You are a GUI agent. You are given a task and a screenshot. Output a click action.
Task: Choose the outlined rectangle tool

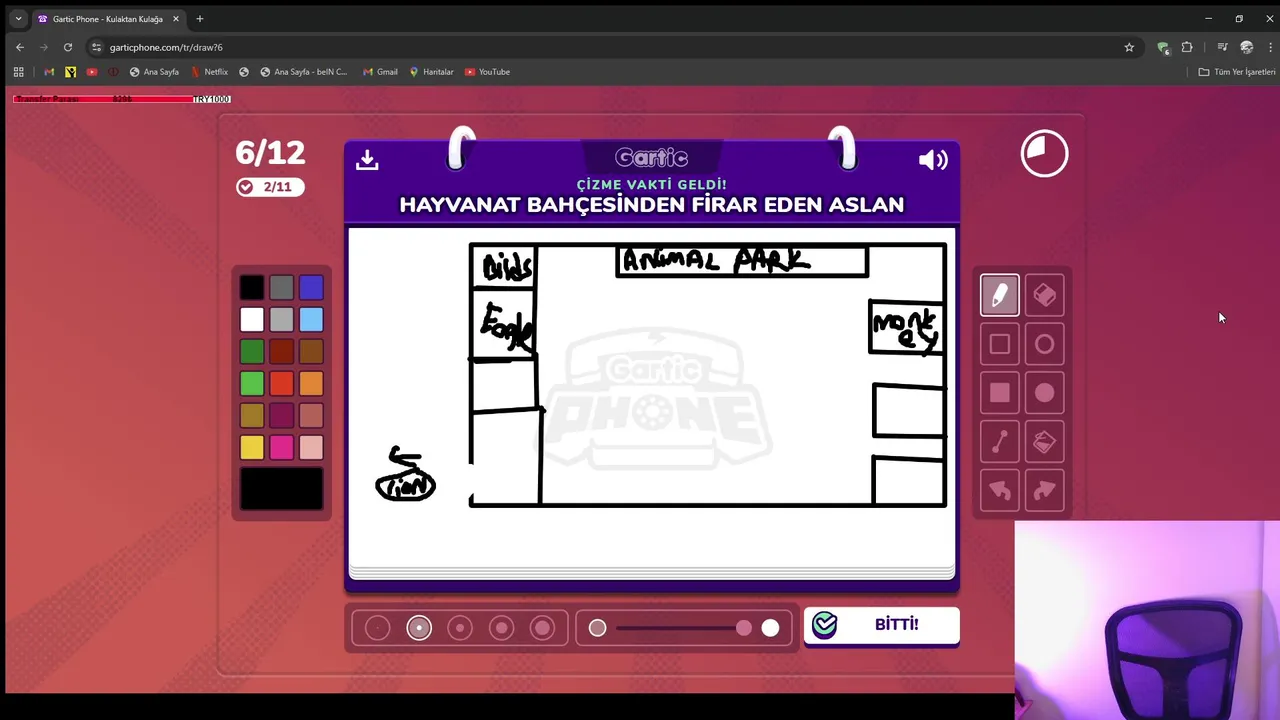pyautogui.click(x=1000, y=344)
